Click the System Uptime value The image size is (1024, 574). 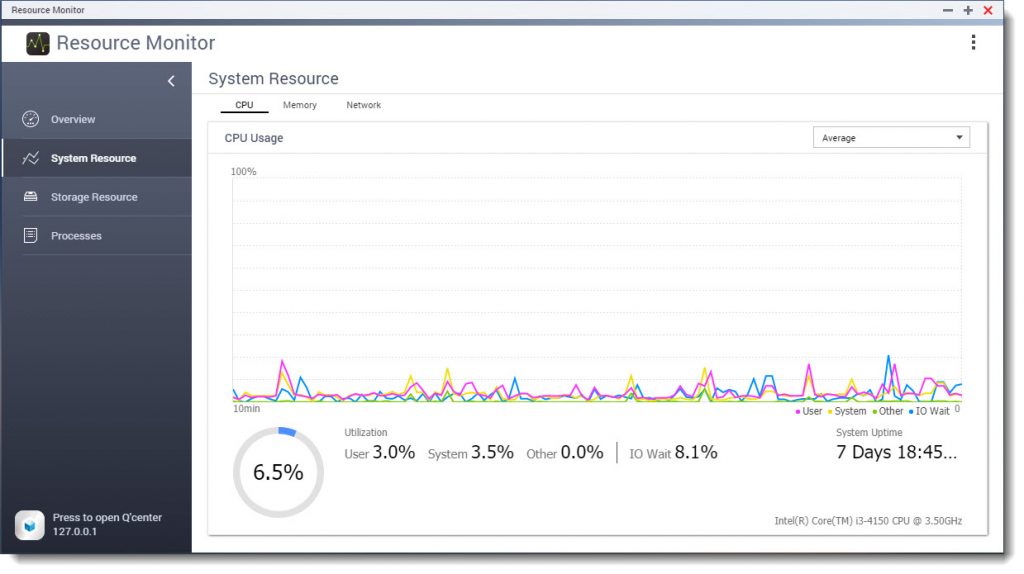click(896, 452)
